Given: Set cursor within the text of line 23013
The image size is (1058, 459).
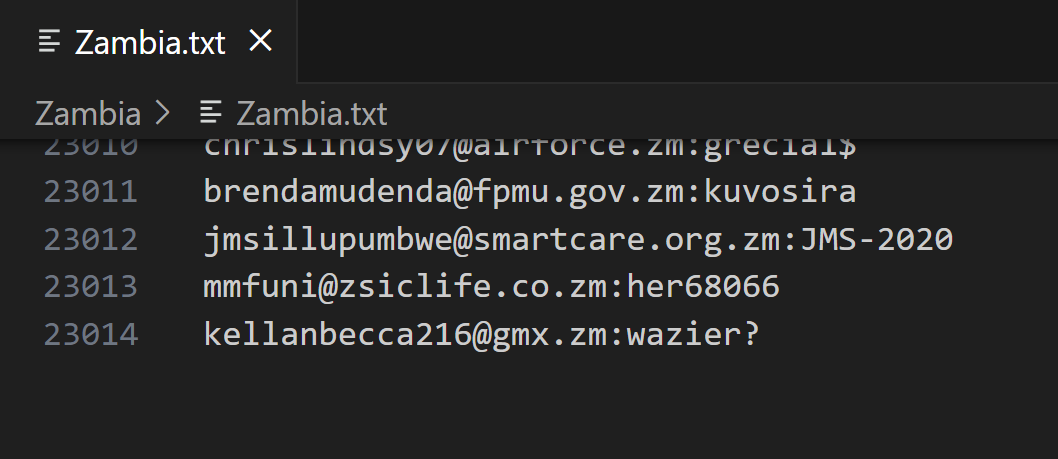Looking at the screenshot, I should click(x=490, y=287).
